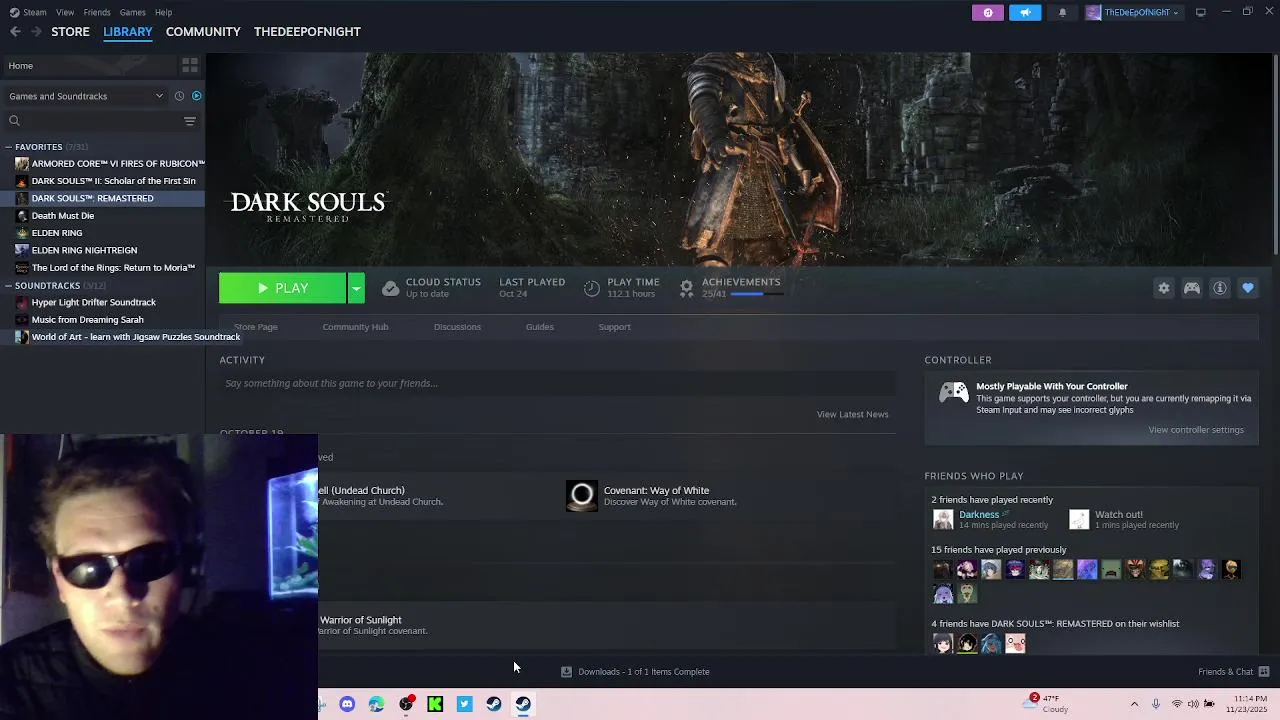Collapse the SOUNDTRACKS category
This screenshot has width=1280, height=720.
point(9,286)
